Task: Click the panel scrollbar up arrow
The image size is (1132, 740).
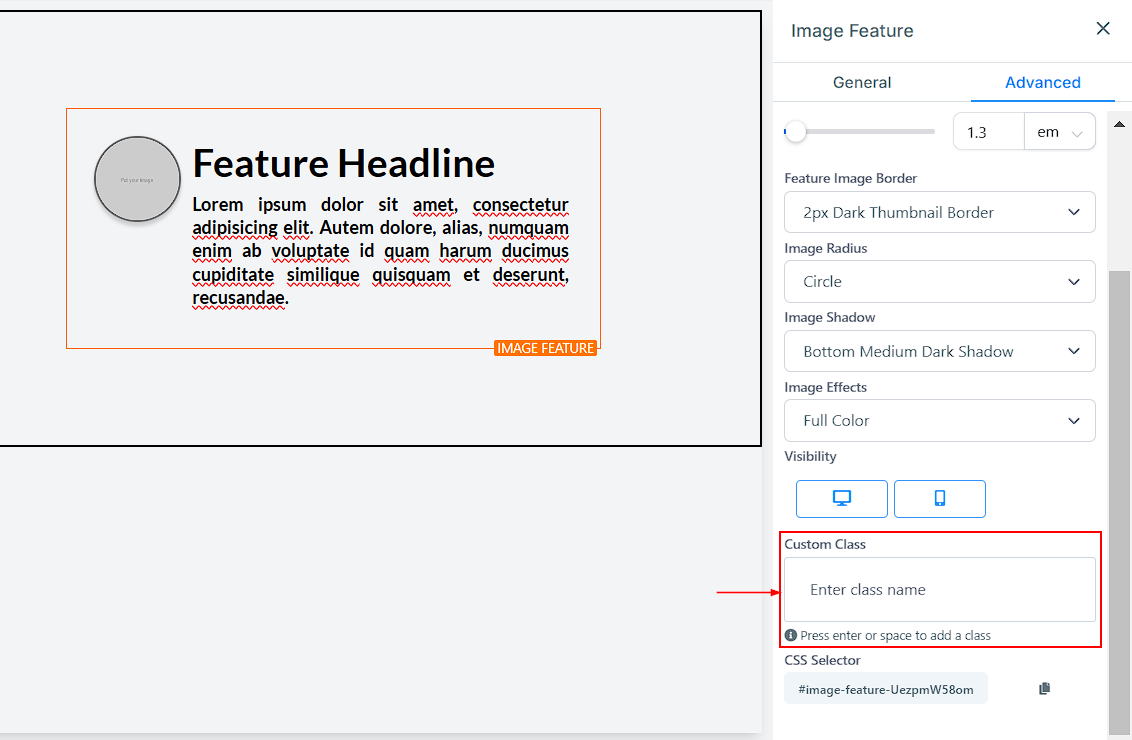Action: [1119, 123]
